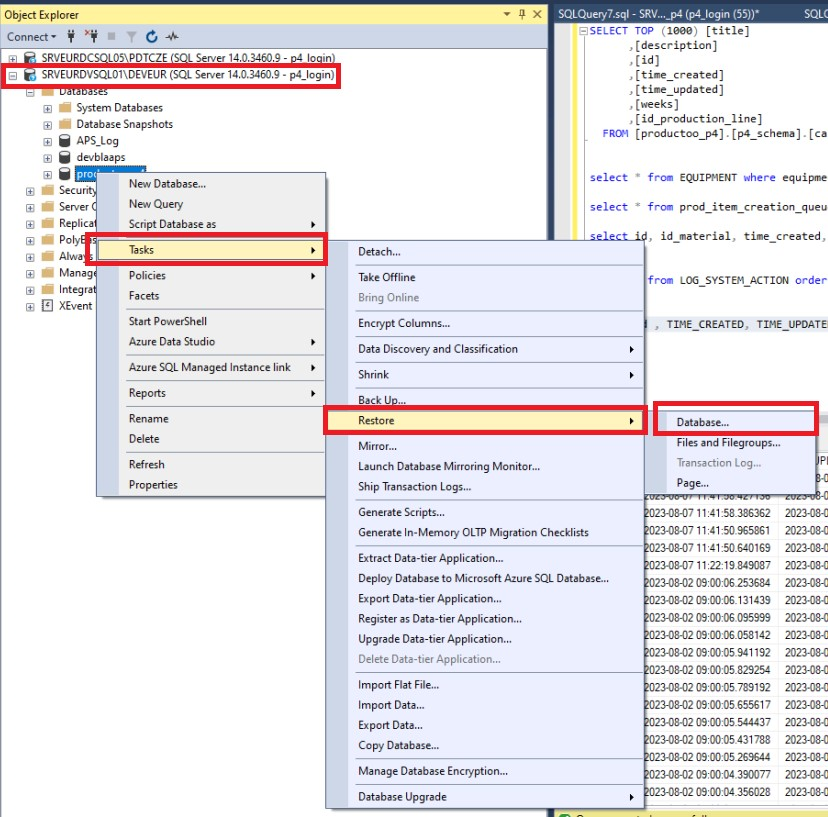This screenshot has height=817, width=828.
Task: Click the Connect Object Explorer plug icon
Action: [x=70, y=37]
